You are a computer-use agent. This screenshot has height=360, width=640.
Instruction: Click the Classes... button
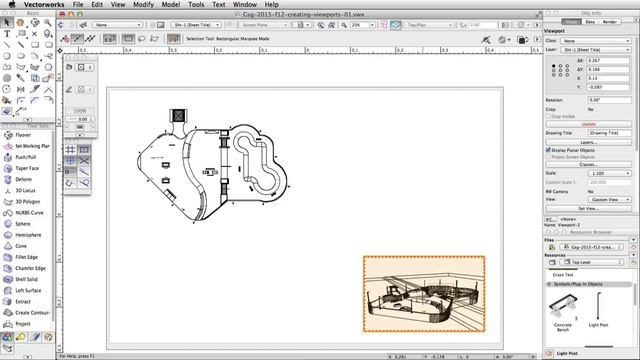point(588,164)
